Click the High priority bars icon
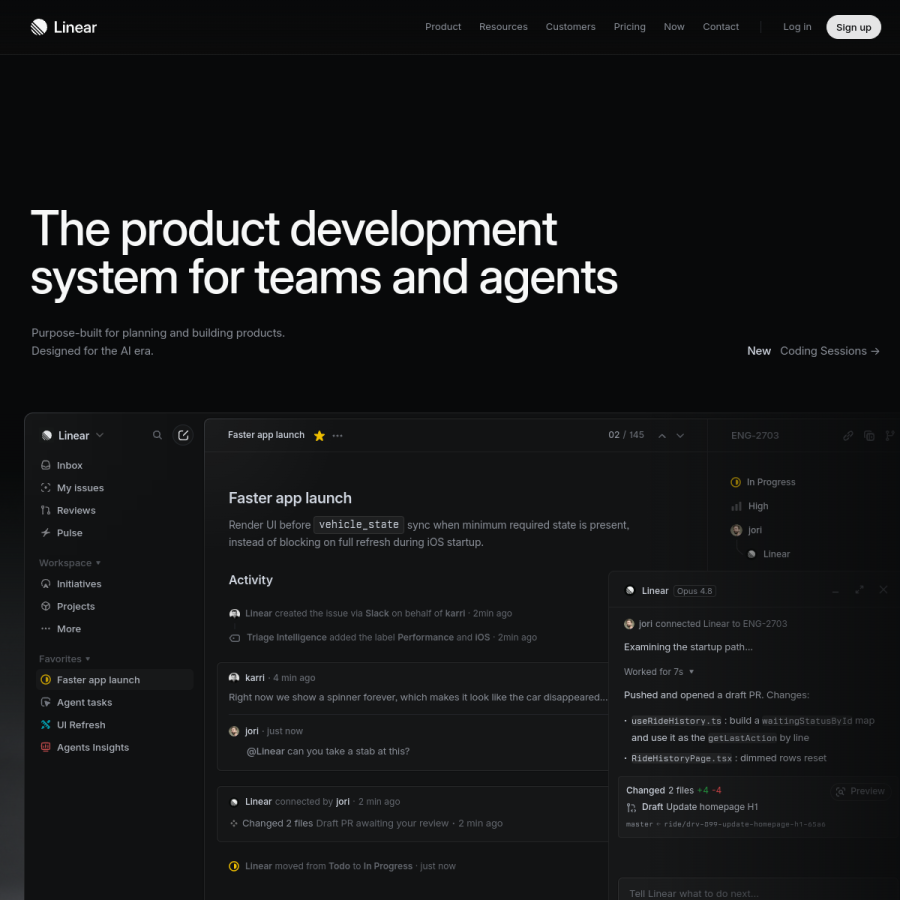 (x=736, y=506)
